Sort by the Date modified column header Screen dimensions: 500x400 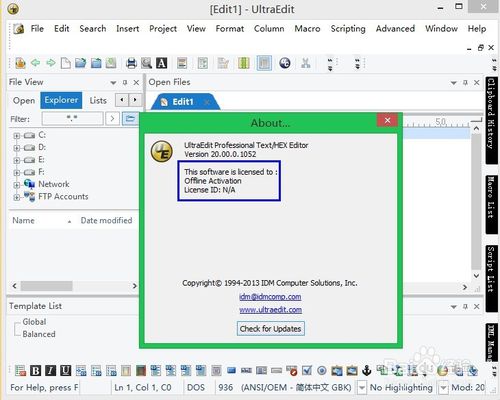(x=106, y=220)
